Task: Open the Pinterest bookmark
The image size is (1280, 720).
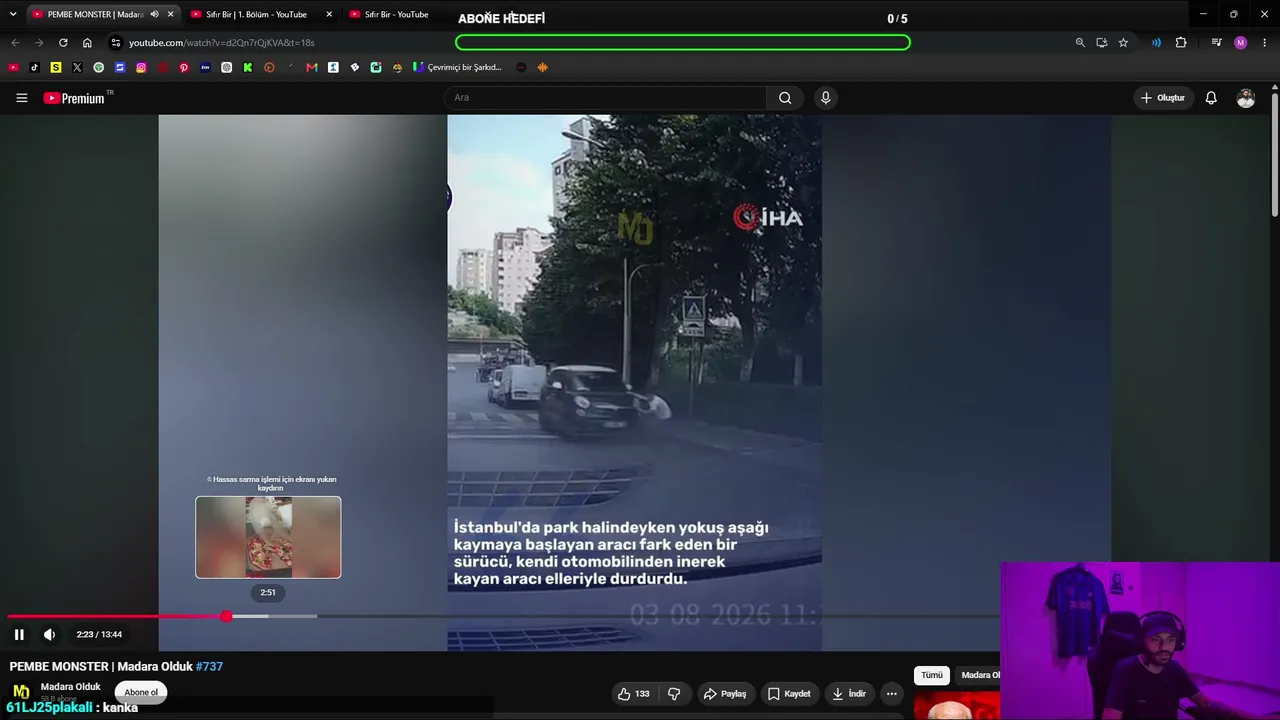Action: click(184, 67)
